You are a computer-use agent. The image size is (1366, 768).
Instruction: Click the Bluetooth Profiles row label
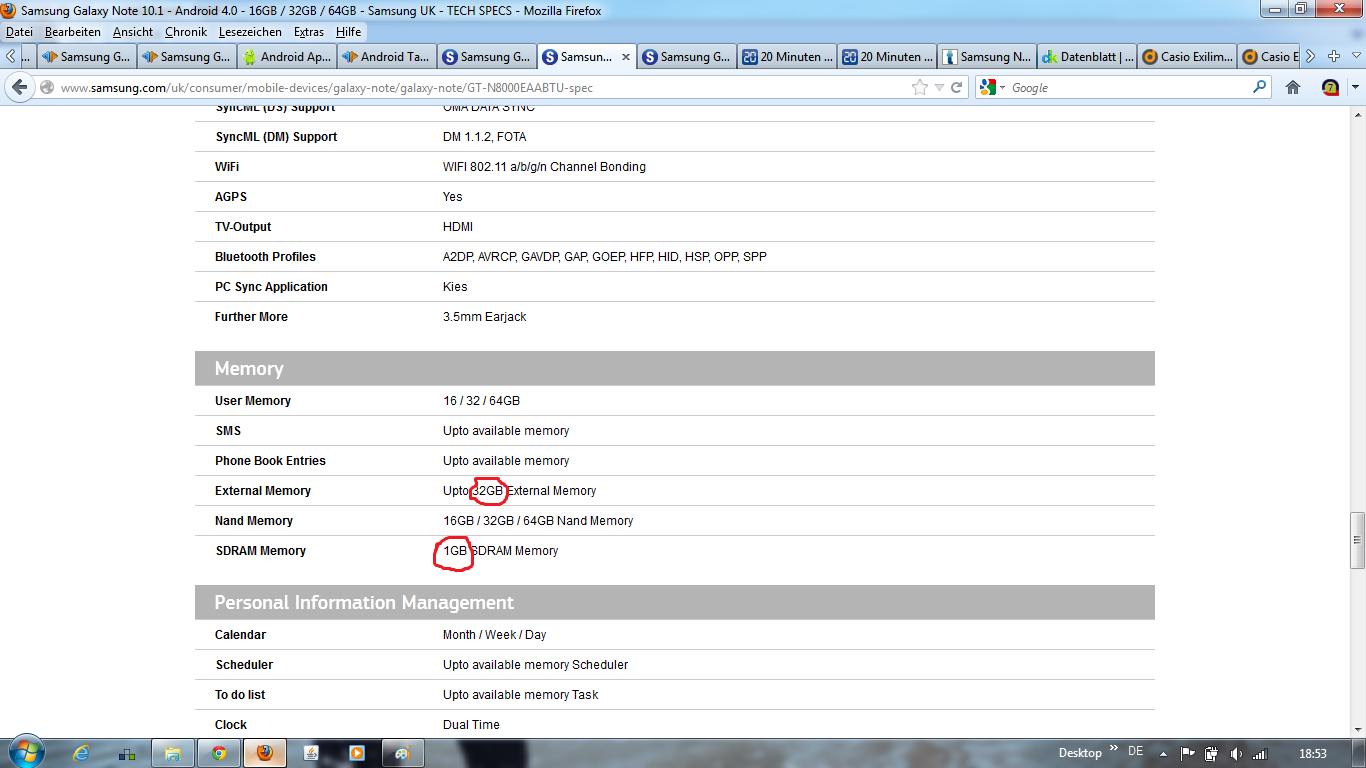point(265,257)
